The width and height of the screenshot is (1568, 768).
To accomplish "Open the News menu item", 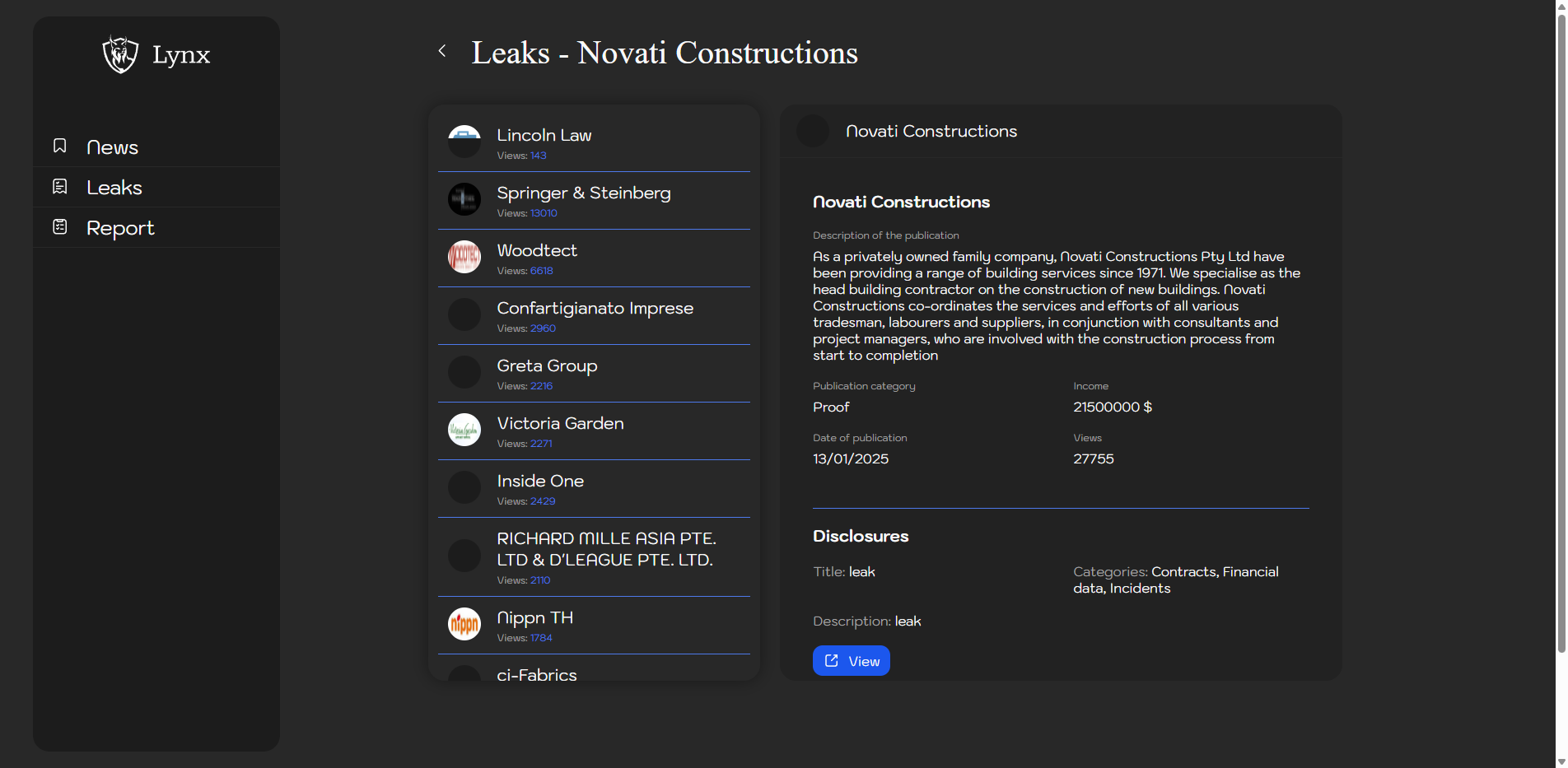I will (113, 147).
